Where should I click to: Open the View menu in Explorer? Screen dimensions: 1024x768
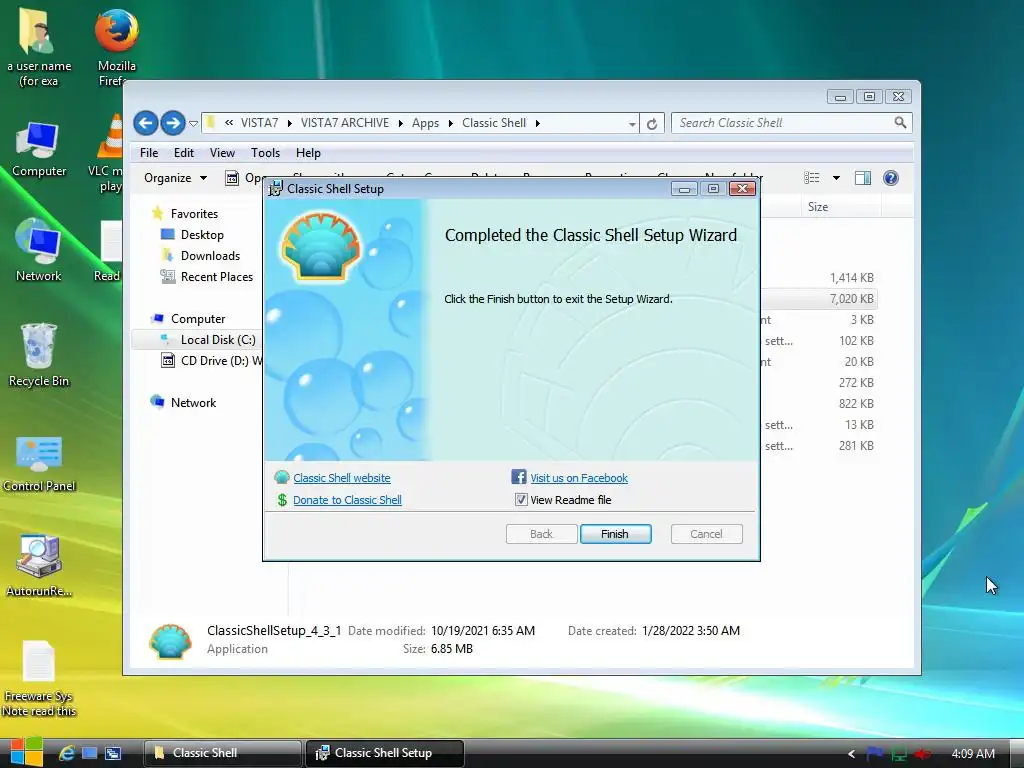tap(222, 153)
